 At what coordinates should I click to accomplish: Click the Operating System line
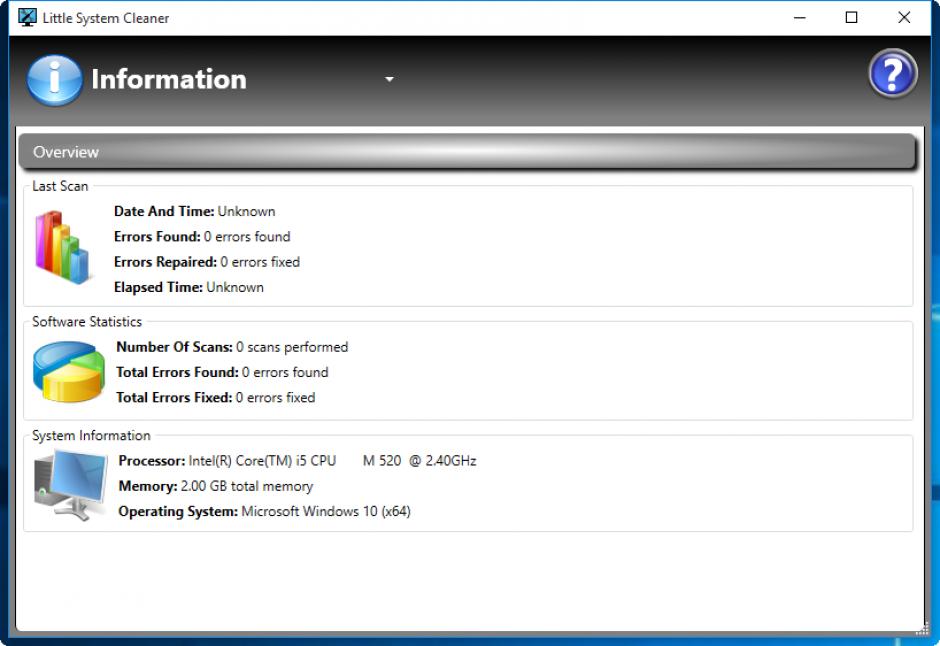(264, 511)
